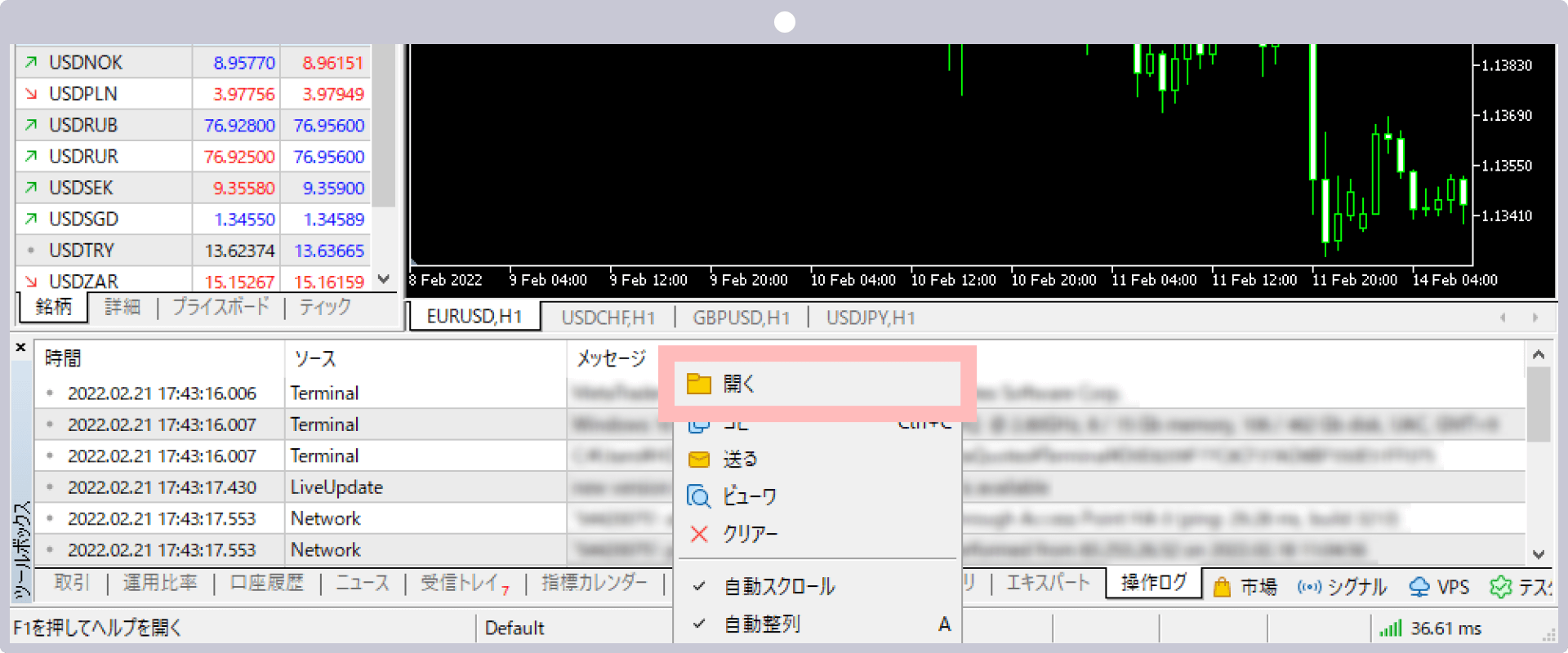This screenshot has height=653, width=1568.
Task: Select log row at 17:43:16.006
Action: pos(780,393)
